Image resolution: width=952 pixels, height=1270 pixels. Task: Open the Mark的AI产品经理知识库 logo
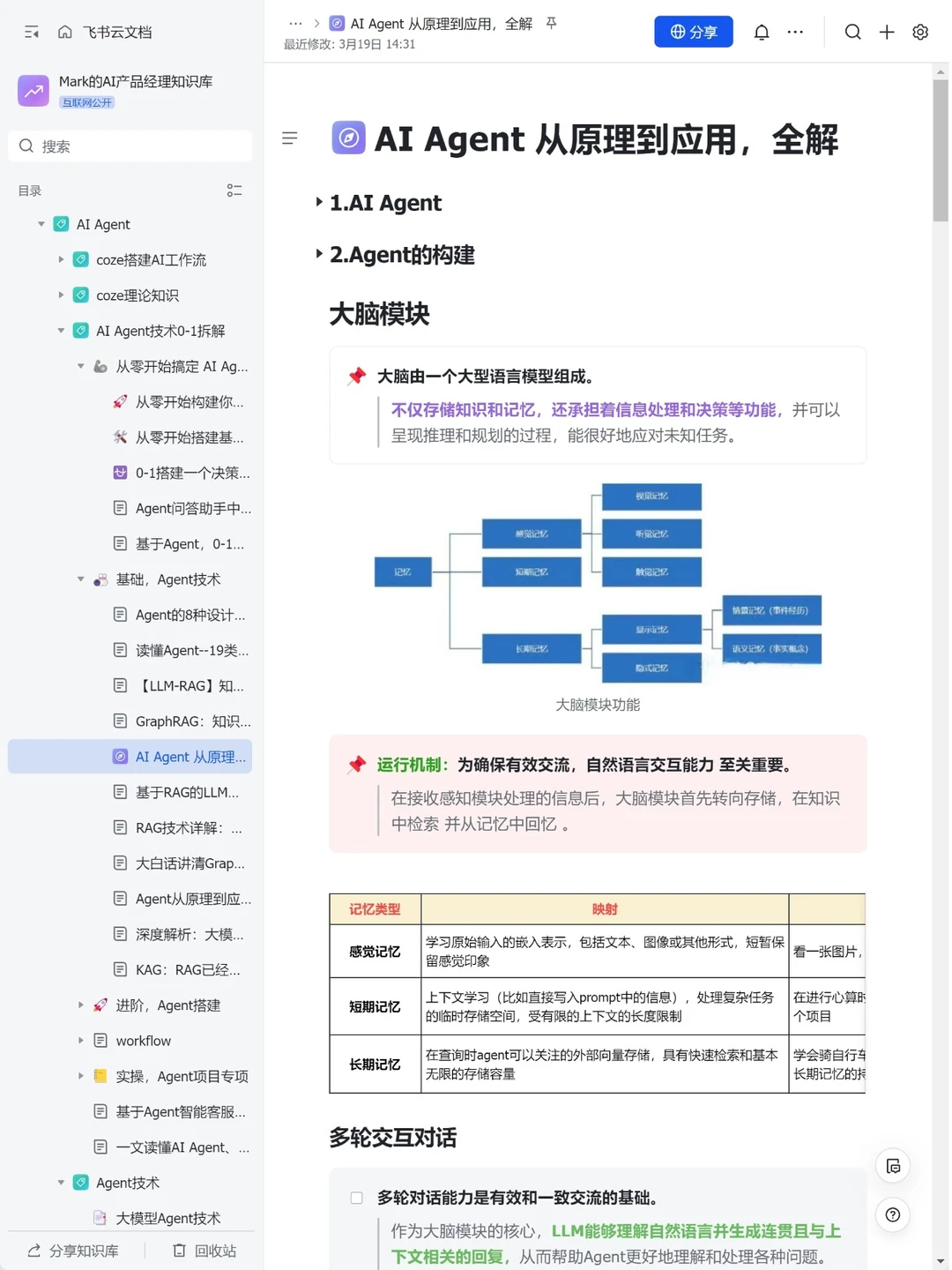pyautogui.click(x=33, y=90)
